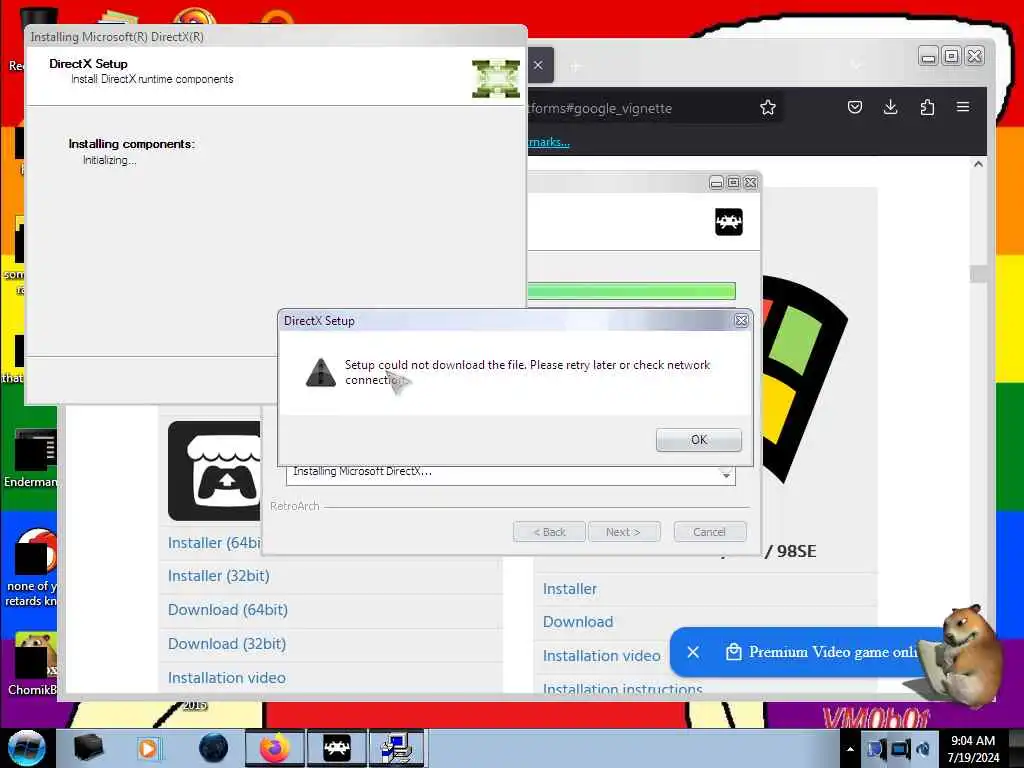The image size is (1024, 768).
Task: Close the Premium Video game ad banner
Action: 693,652
